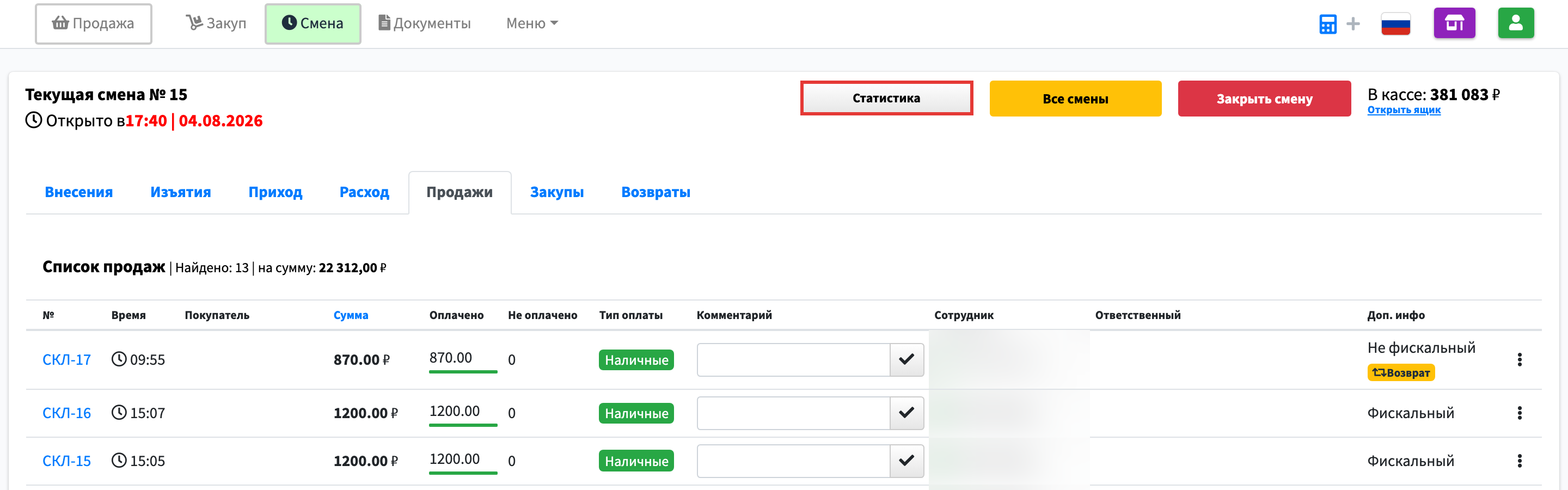1568x490 pixels.
Task: Switch to Расход tab
Action: (364, 192)
